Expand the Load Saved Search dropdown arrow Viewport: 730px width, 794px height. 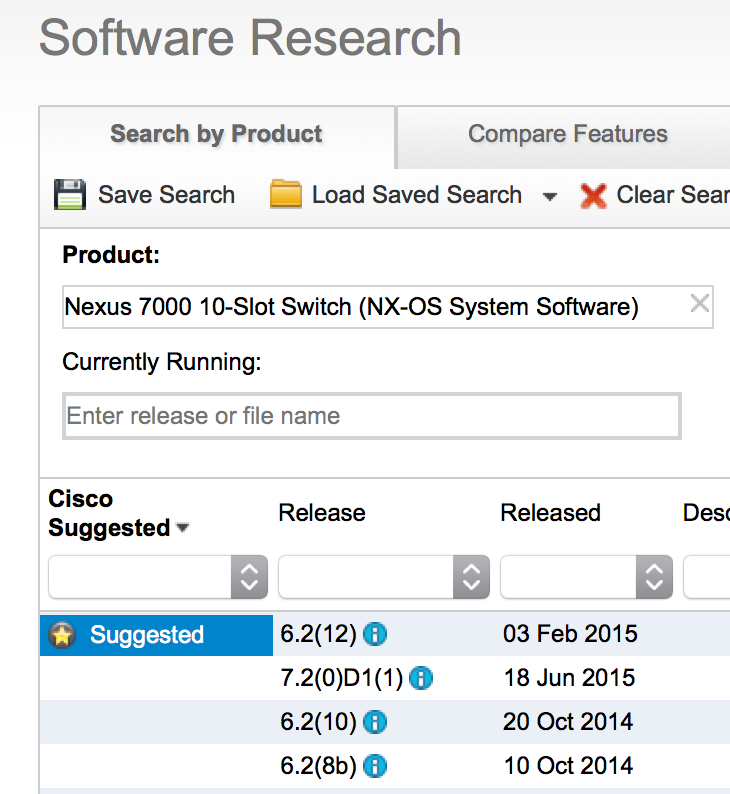550,196
